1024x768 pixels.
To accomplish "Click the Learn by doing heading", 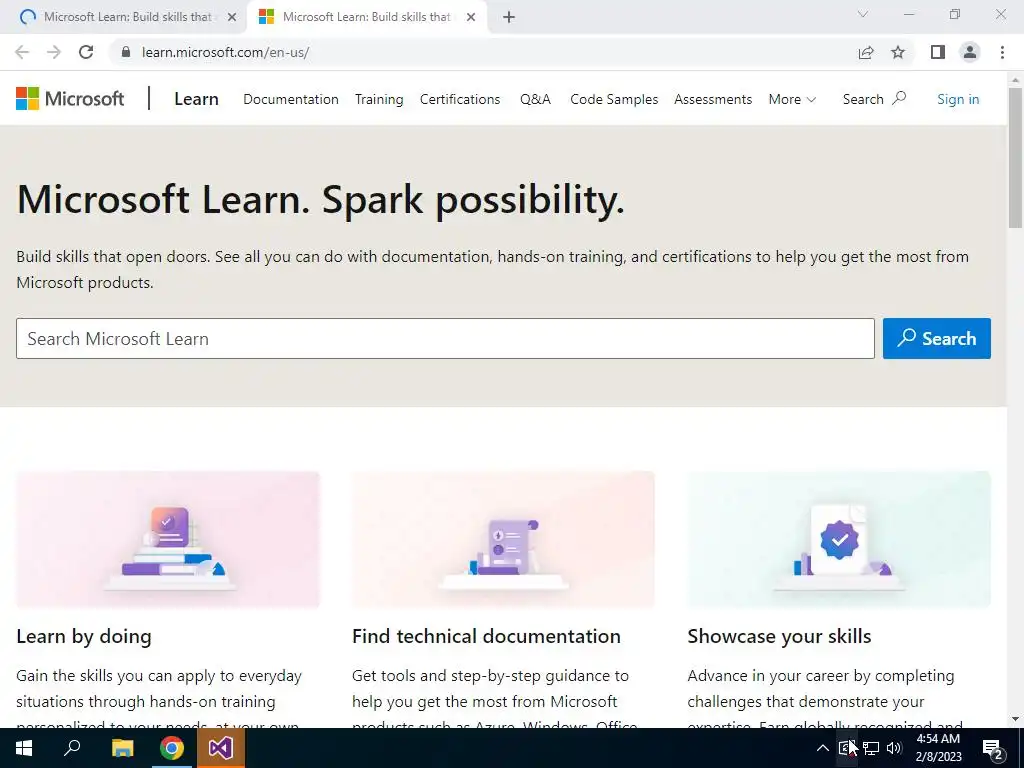I will click(x=84, y=636).
